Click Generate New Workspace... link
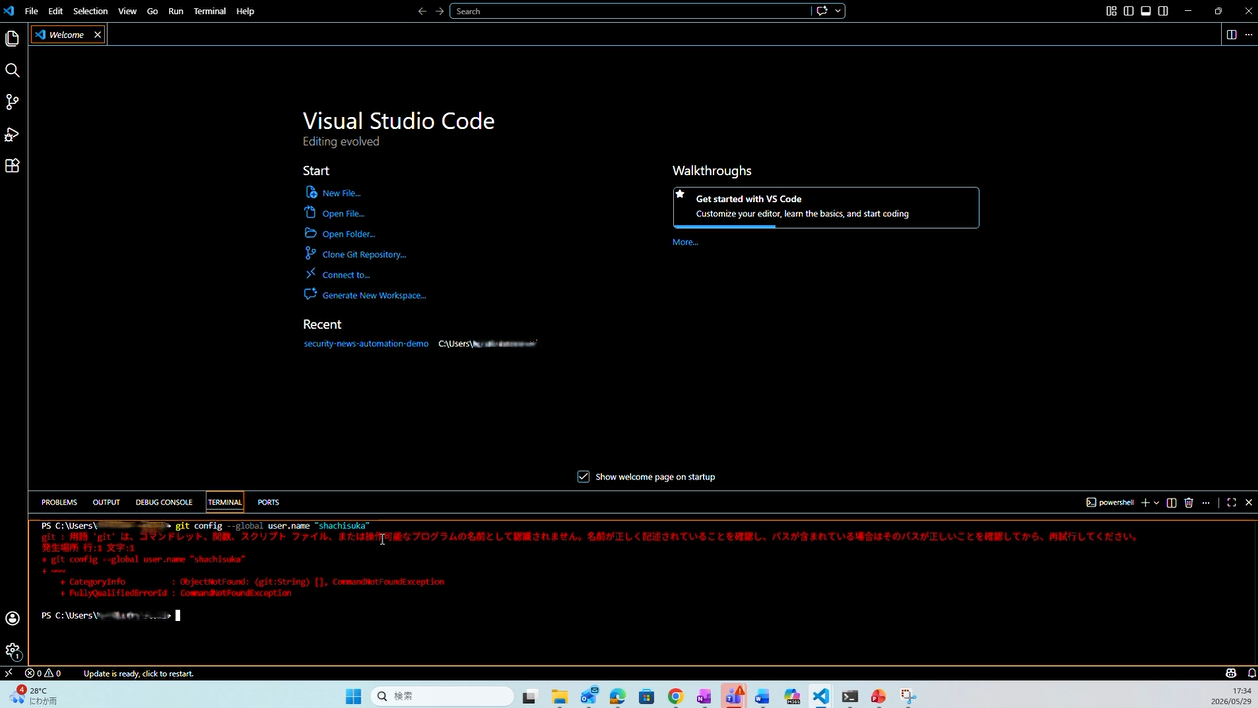 click(374, 295)
